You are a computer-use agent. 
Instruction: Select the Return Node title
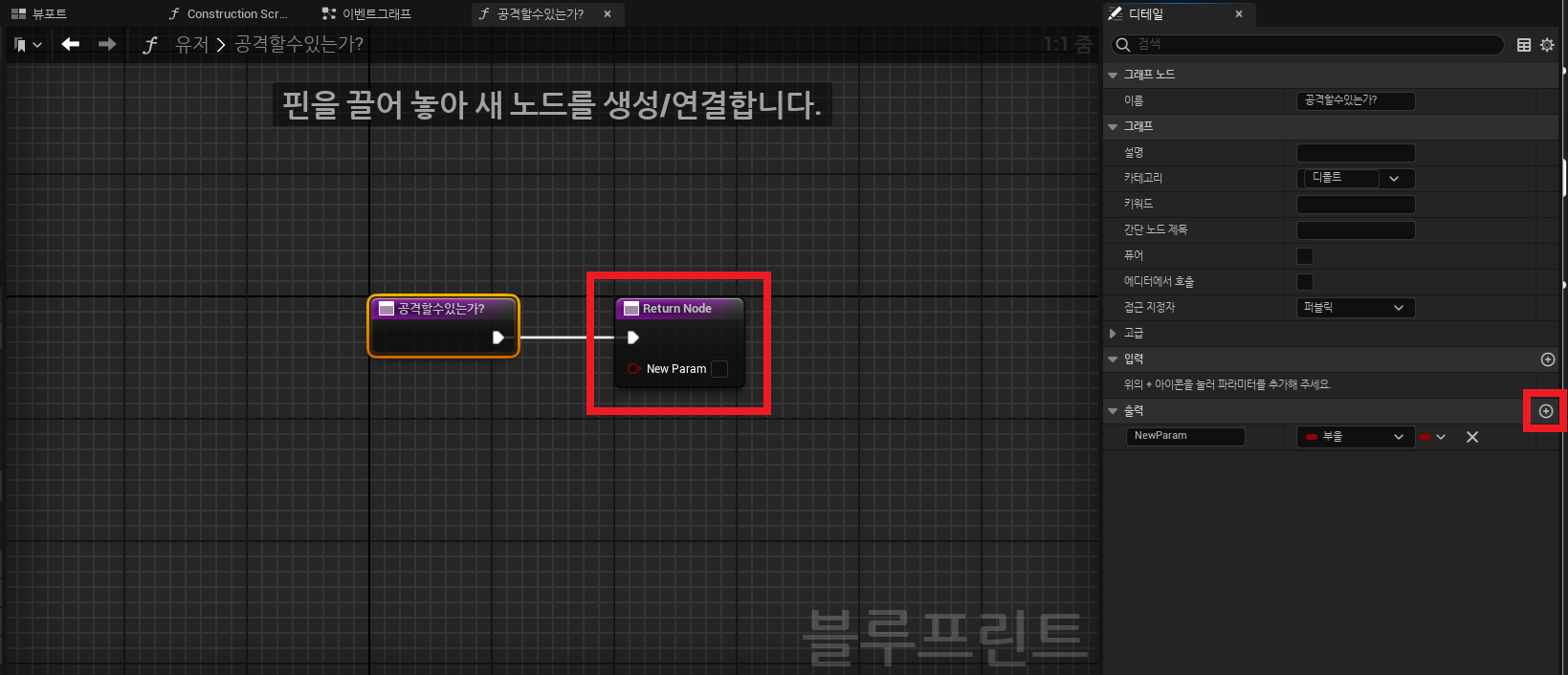[677, 309]
